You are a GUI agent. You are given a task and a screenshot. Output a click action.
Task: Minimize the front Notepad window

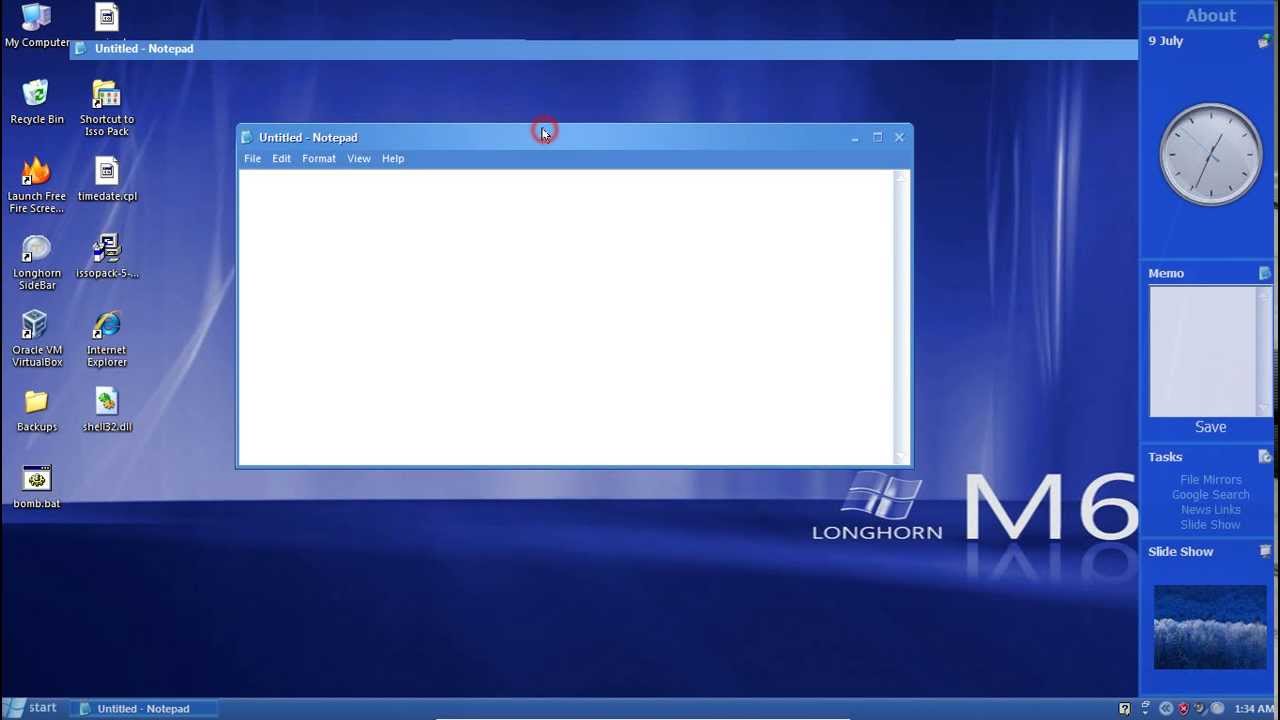coord(855,138)
